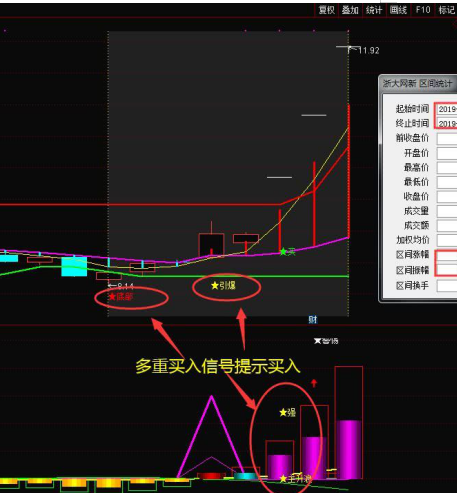The height and width of the screenshot is (493, 457).
Task: Click the blue 财 finance marker
Action: point(312,320)
